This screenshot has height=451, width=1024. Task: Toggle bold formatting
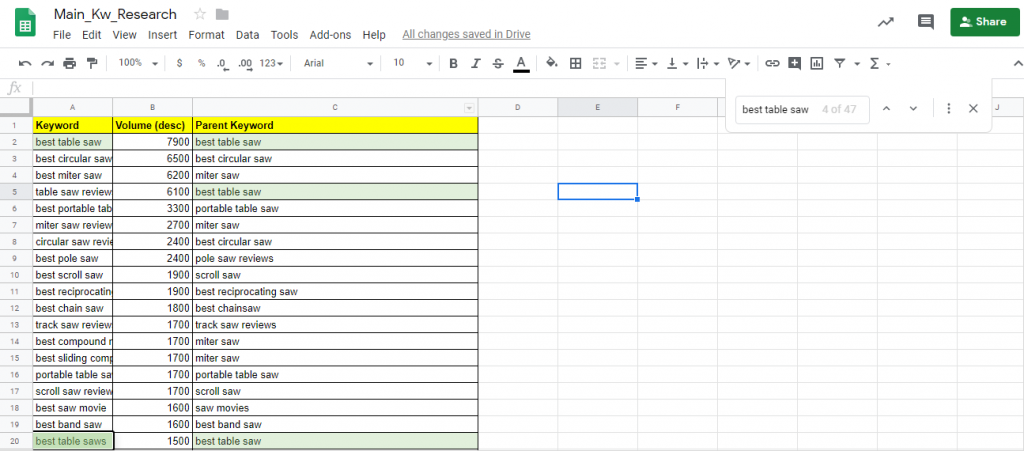coord(453,63)
